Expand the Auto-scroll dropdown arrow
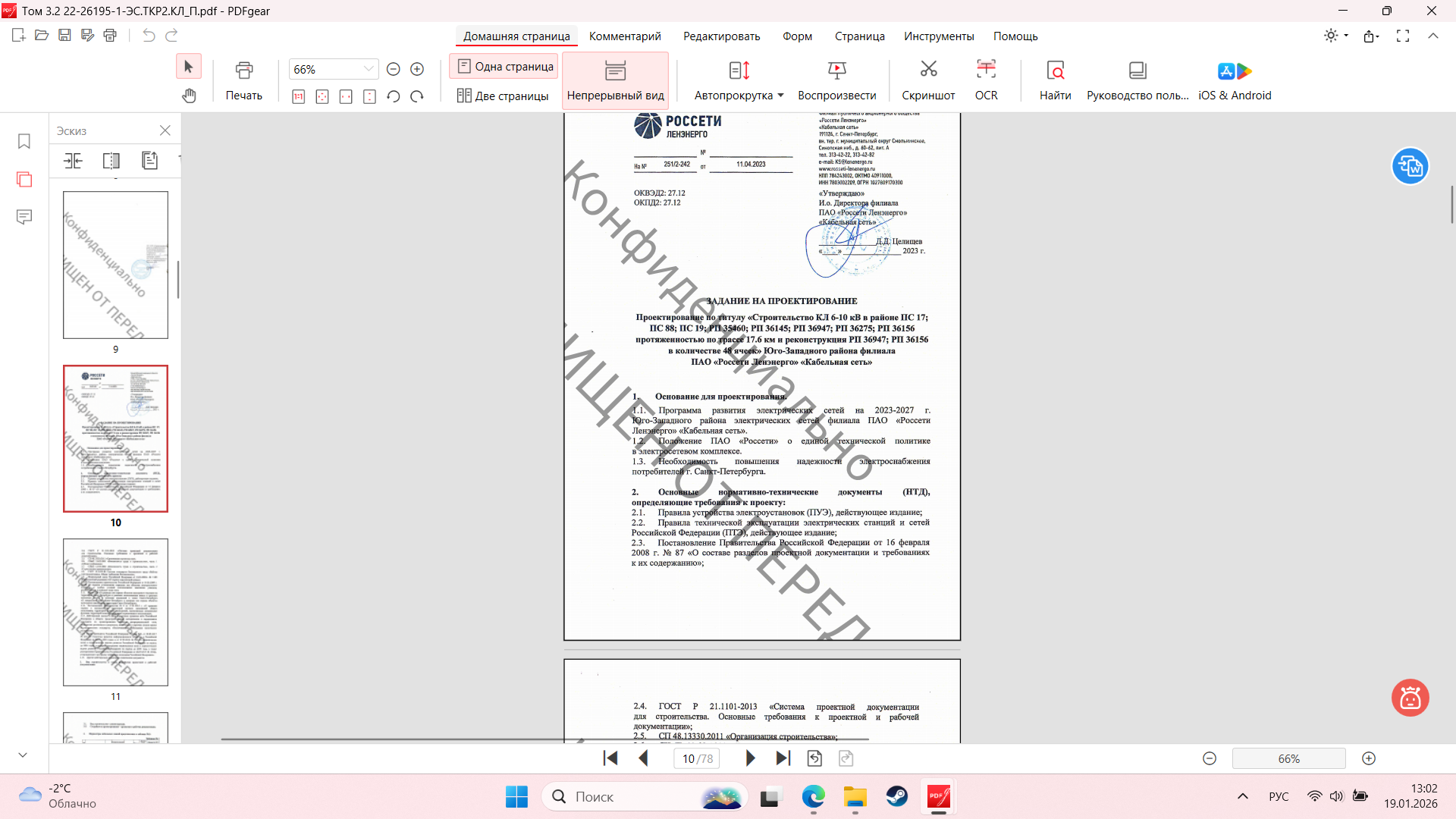 click(780, 96)
